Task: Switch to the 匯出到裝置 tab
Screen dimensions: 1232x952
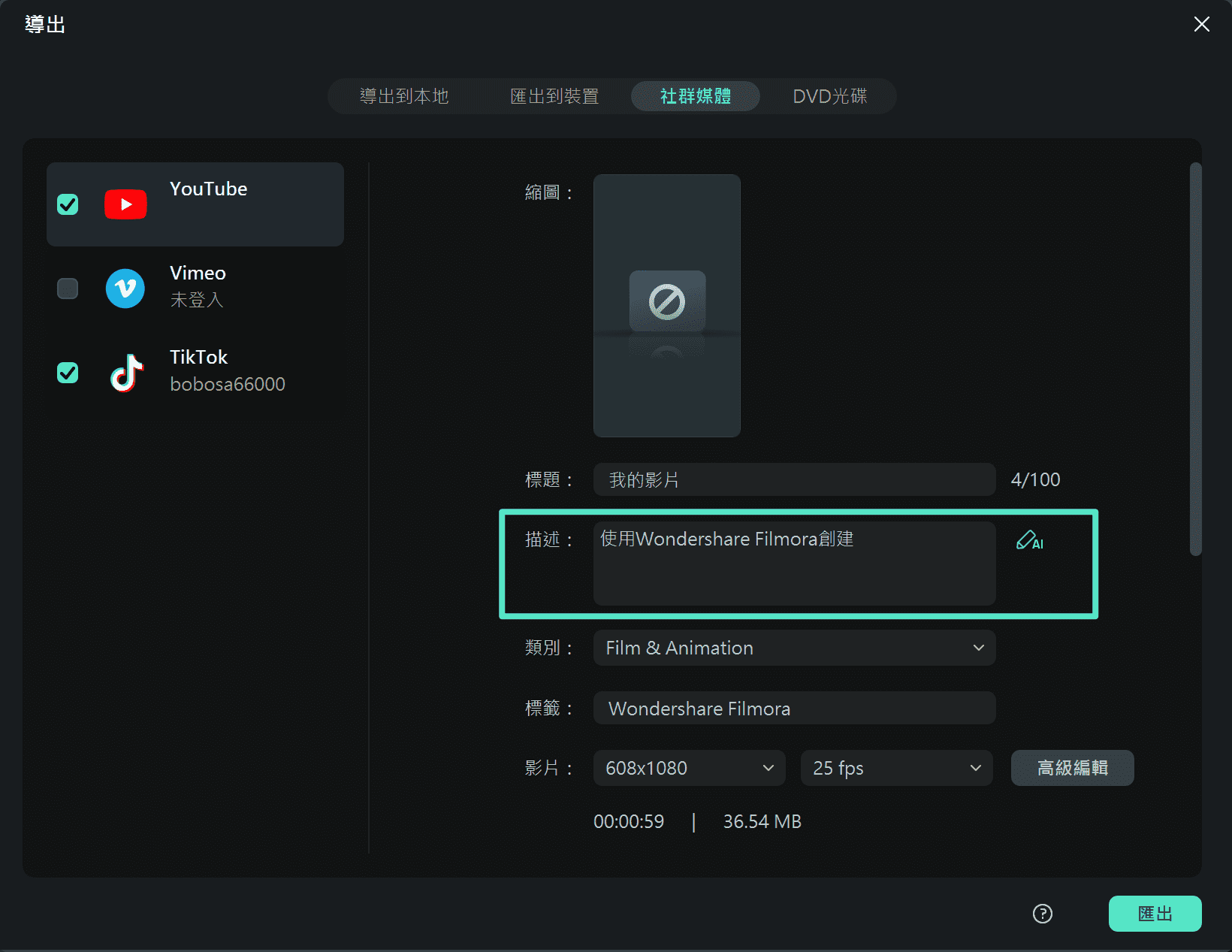Action: pyautogui.click(x=554, y=96)
